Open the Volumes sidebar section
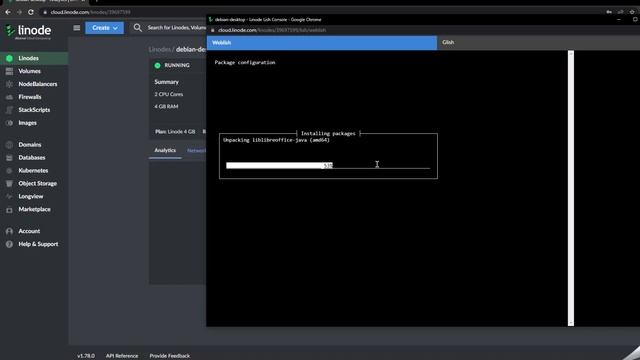 pos(29,71)
